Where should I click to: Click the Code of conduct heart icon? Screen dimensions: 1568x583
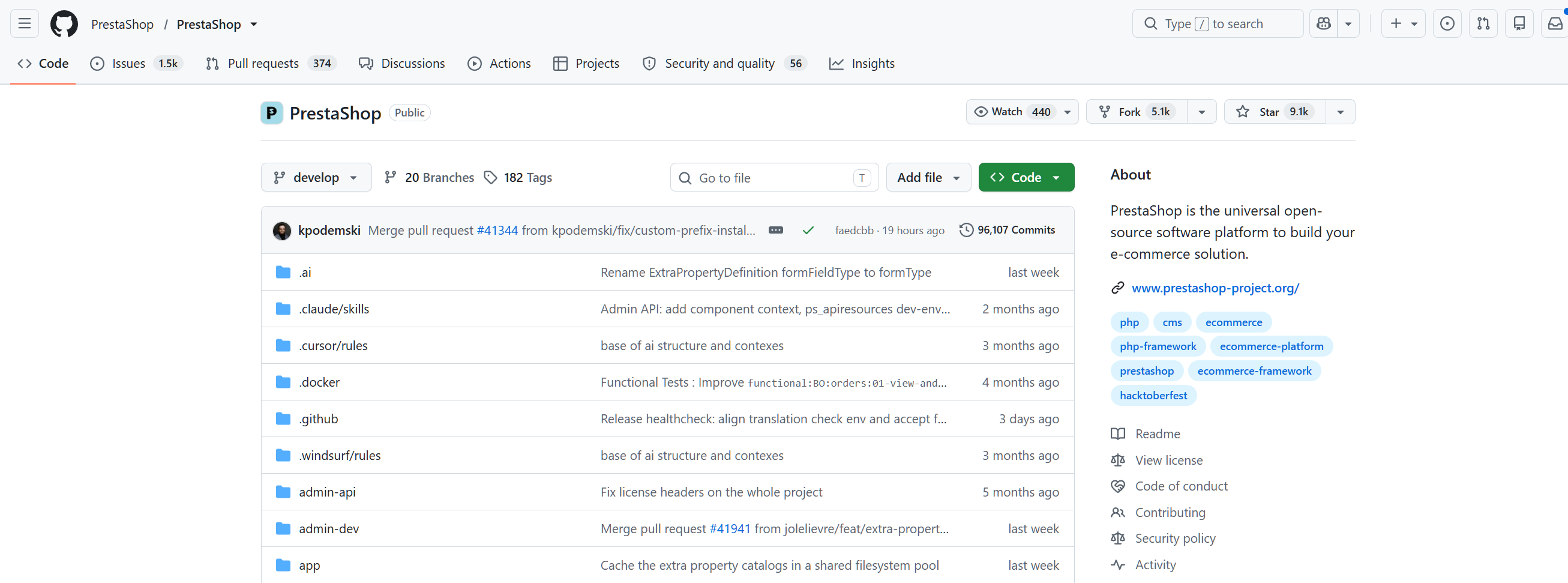pyautogui.click(x=1117, y=486)
